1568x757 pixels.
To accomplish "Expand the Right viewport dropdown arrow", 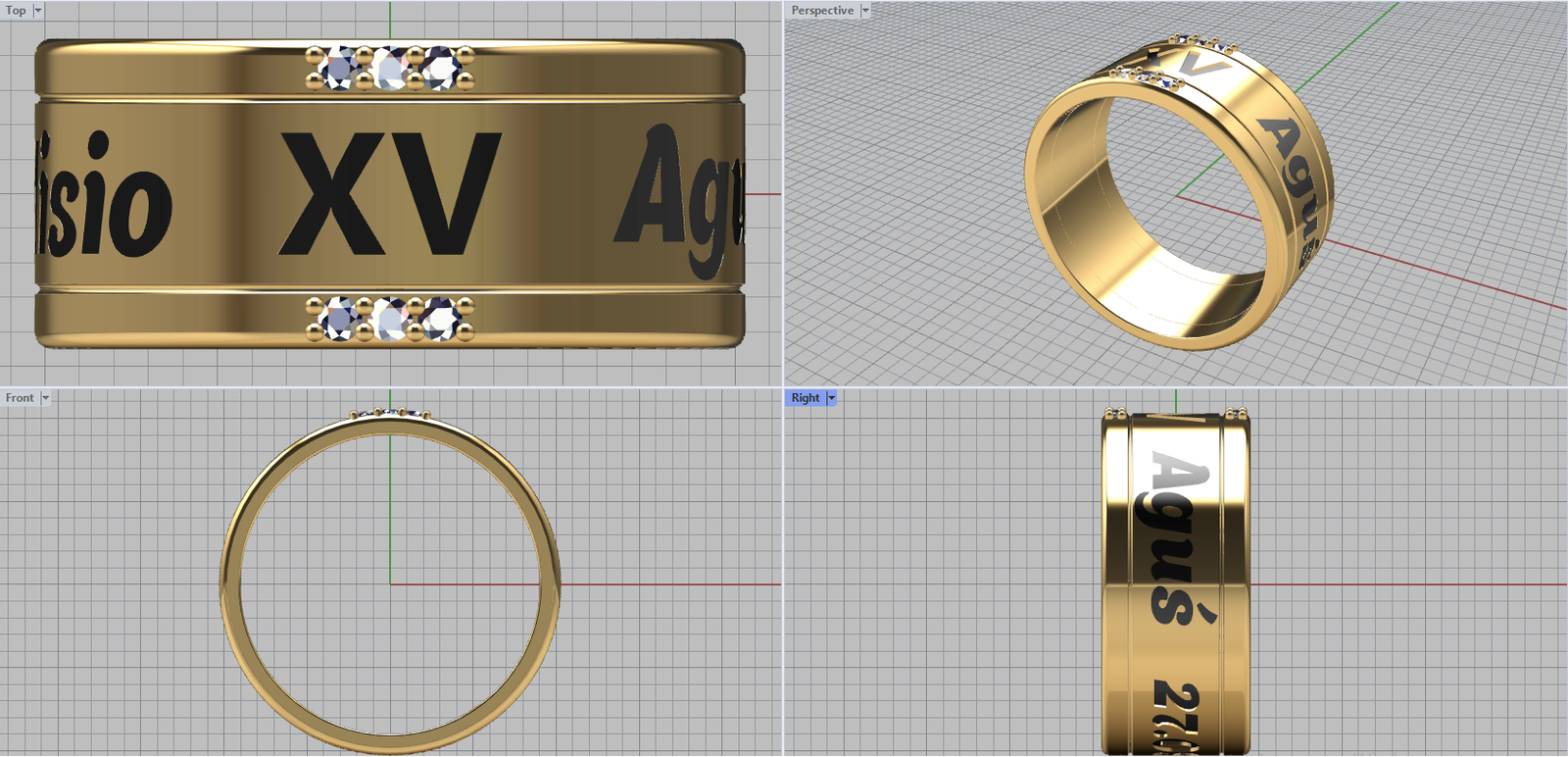I will [832, 397].
